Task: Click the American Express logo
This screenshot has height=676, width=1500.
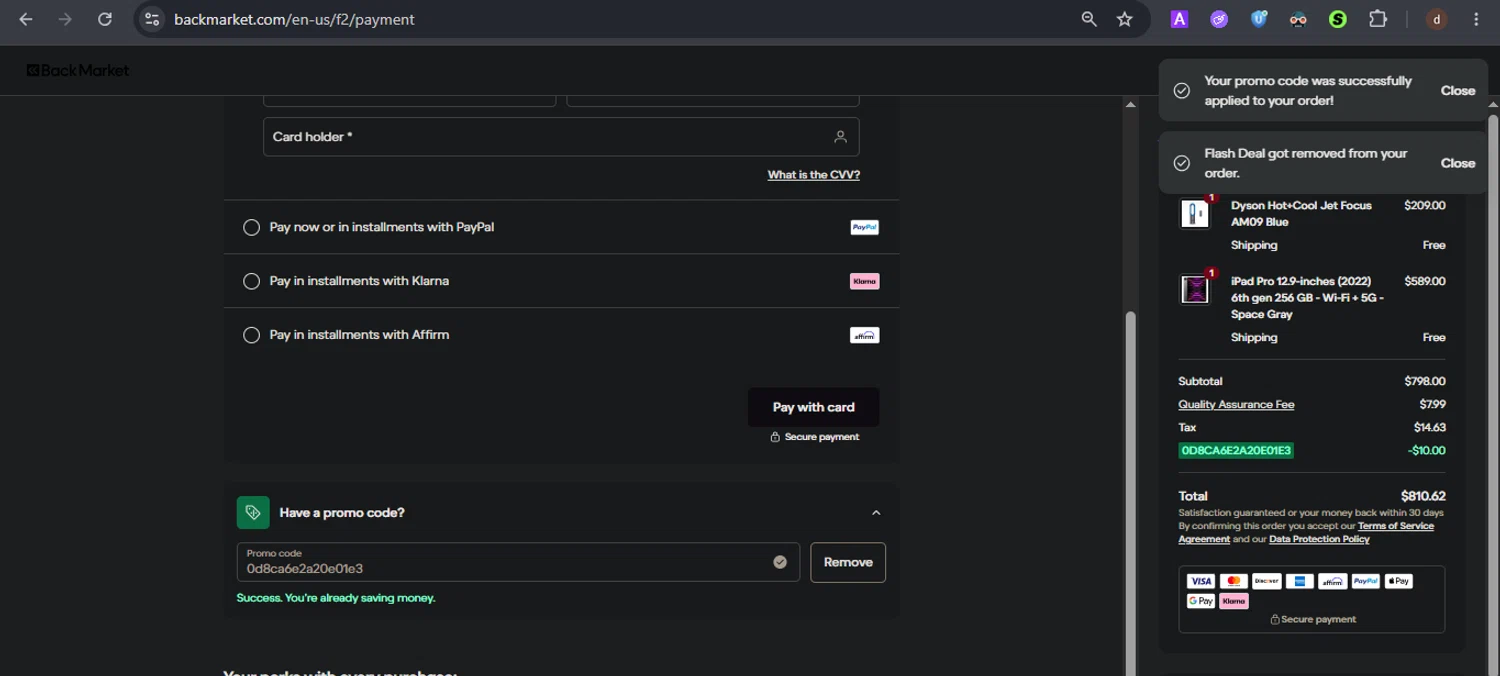Action: pos(1299,581)
